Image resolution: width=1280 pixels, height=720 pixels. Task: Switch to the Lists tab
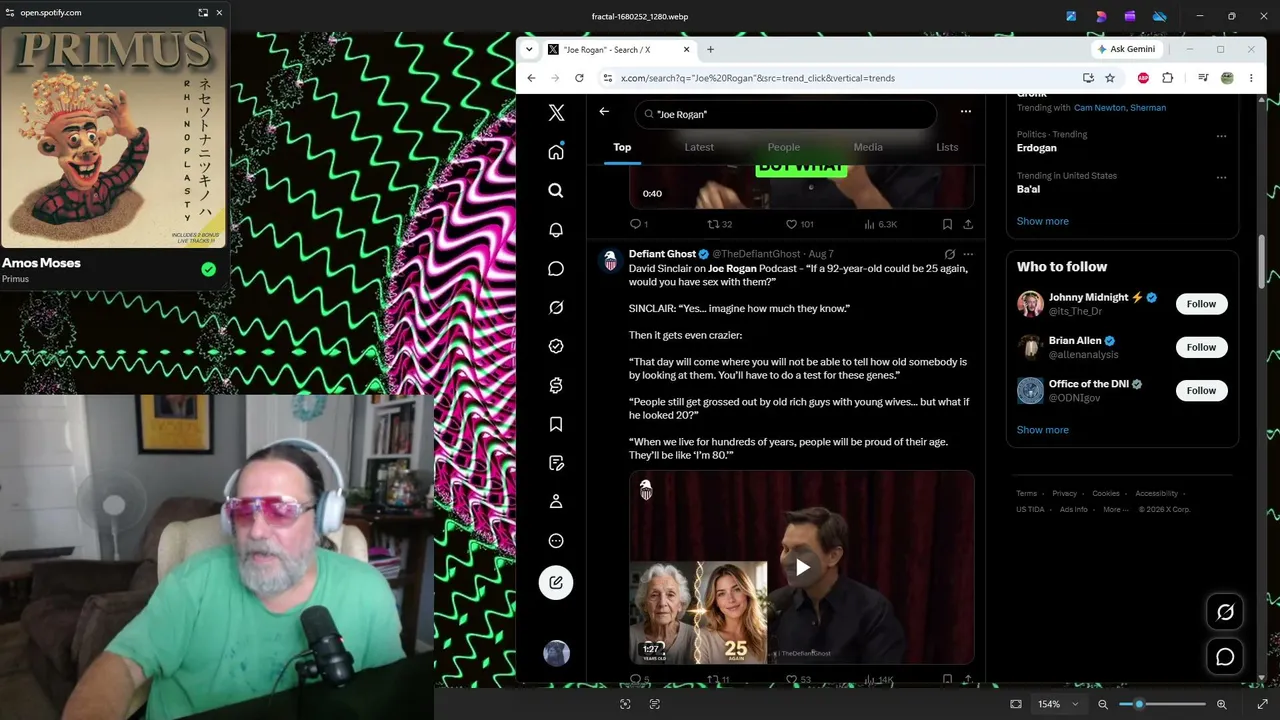946,147
